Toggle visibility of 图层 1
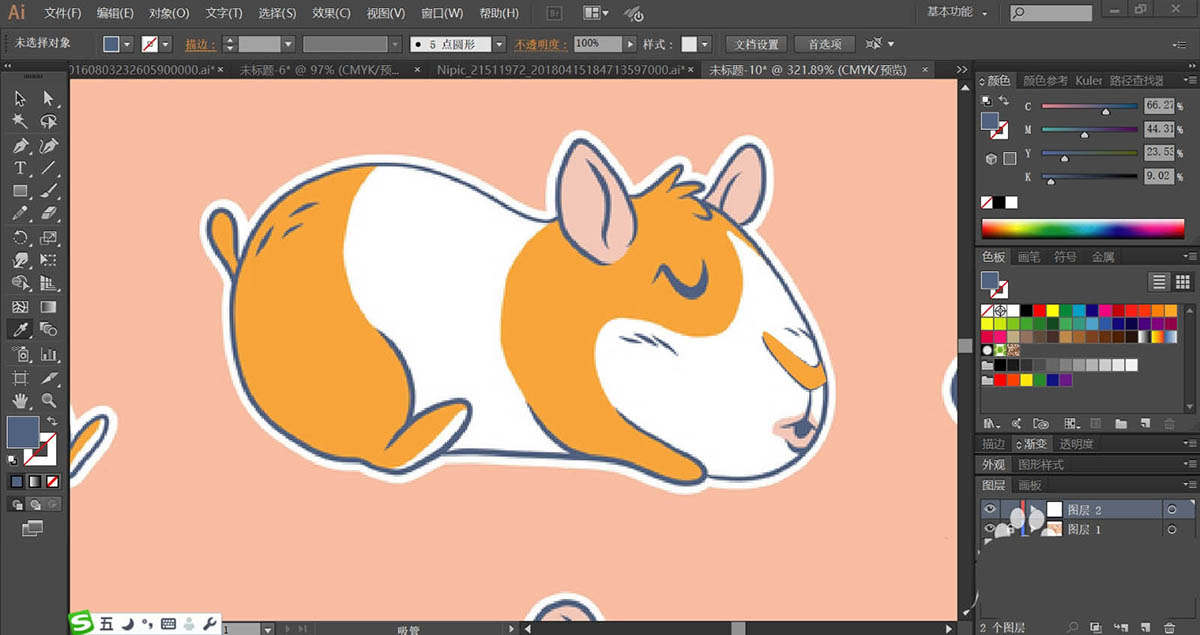Image resolution: width=1200 pixels, height=635 pixels. click(x=990, y=529)
